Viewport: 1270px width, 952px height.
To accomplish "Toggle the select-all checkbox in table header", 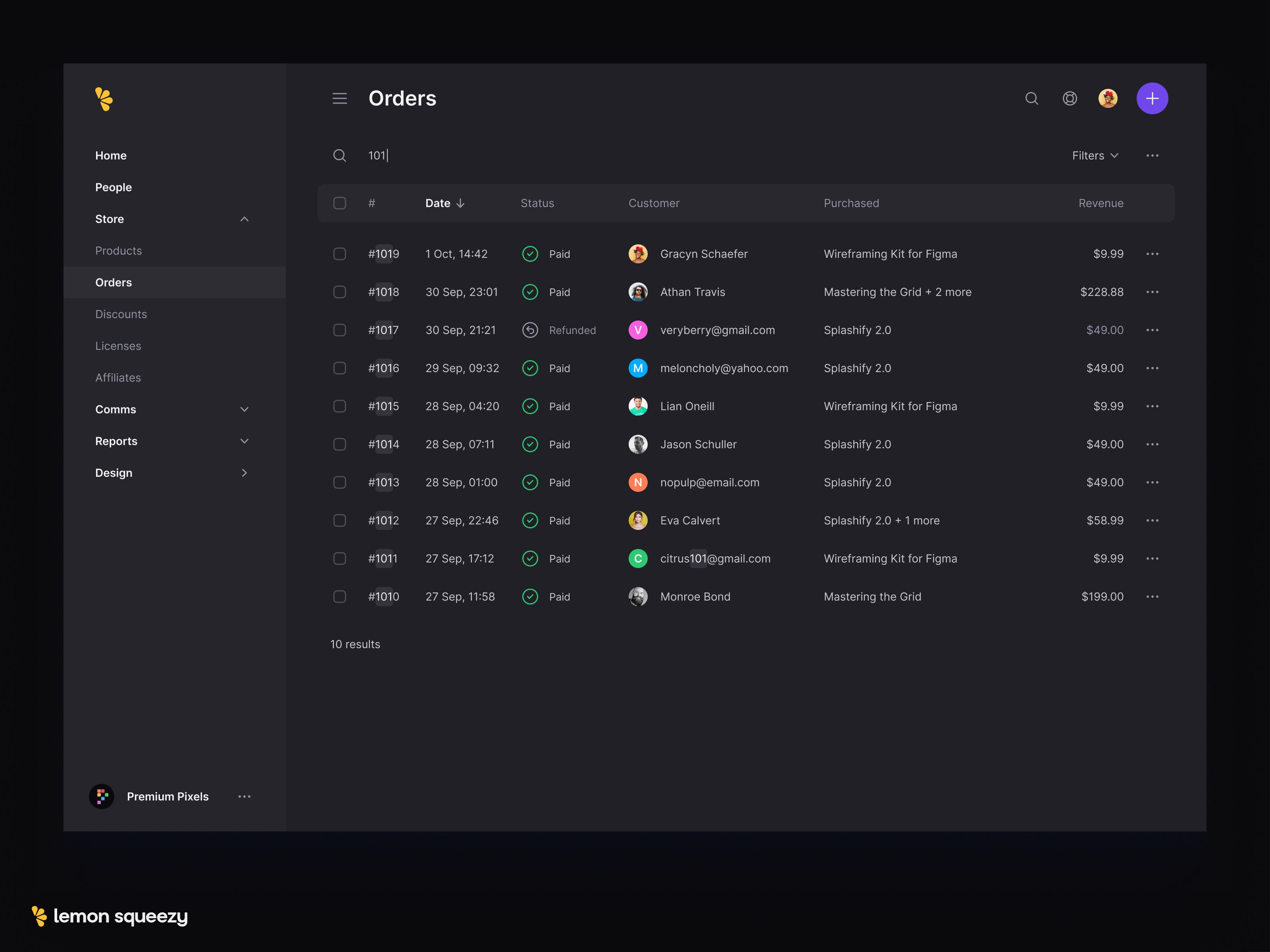I will [x=340, y=203].
